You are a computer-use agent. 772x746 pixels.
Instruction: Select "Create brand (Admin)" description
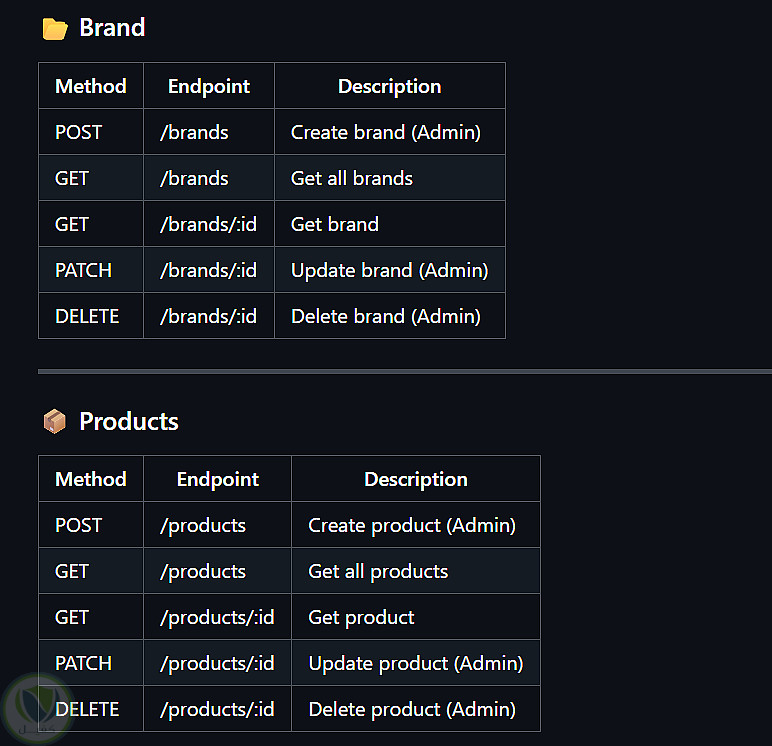[386, 132]
